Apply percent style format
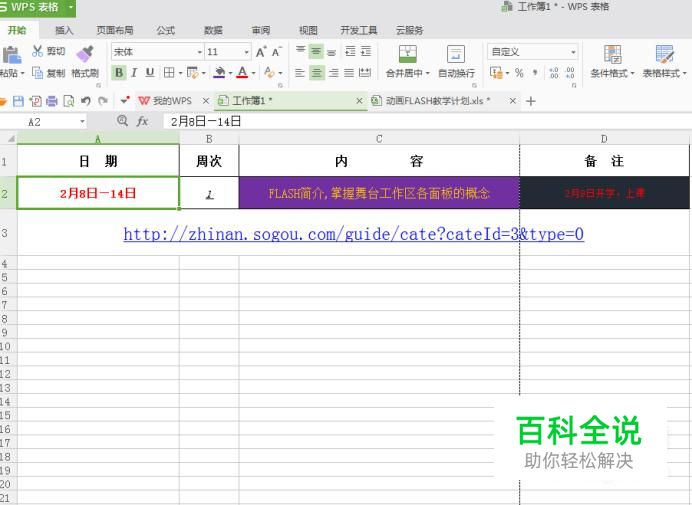The width and height of the screenshot is (692, 505). click(x=519, y=73)
